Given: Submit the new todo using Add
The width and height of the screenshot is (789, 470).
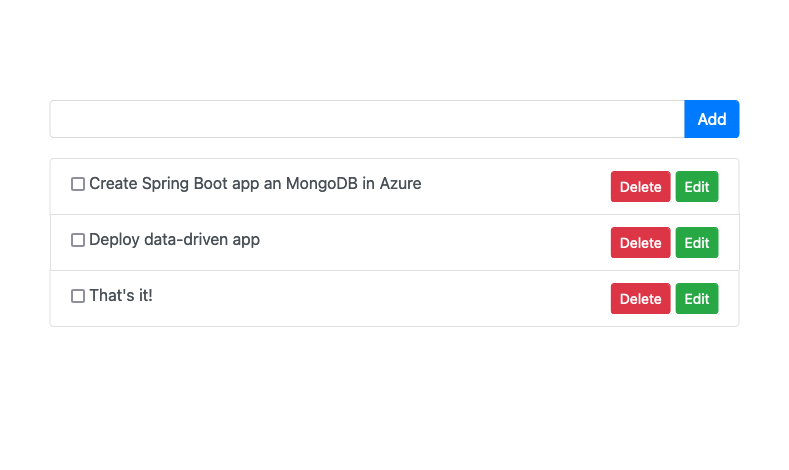Looking at the screenshot, I should (x=711, y=119).
